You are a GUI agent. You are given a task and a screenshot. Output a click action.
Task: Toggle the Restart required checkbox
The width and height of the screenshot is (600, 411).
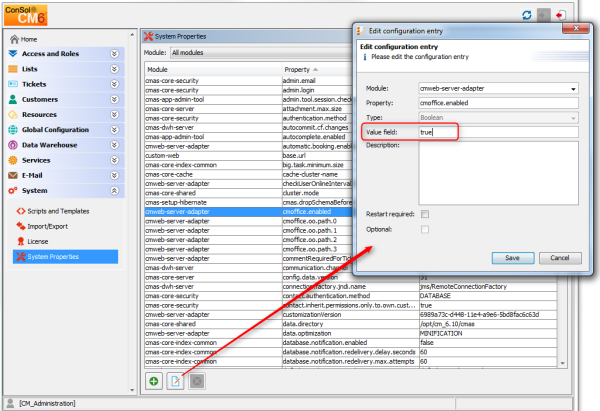point(425,214)
